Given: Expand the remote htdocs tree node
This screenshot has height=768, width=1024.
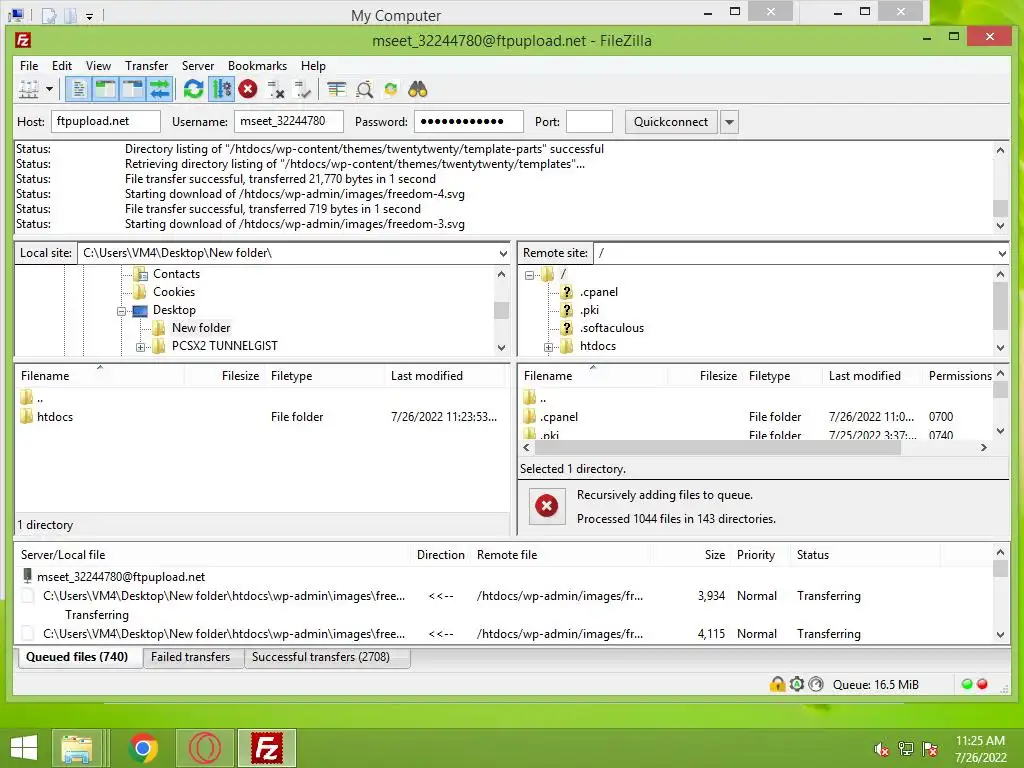Looking at the screenshot, I should pos(549,347).
